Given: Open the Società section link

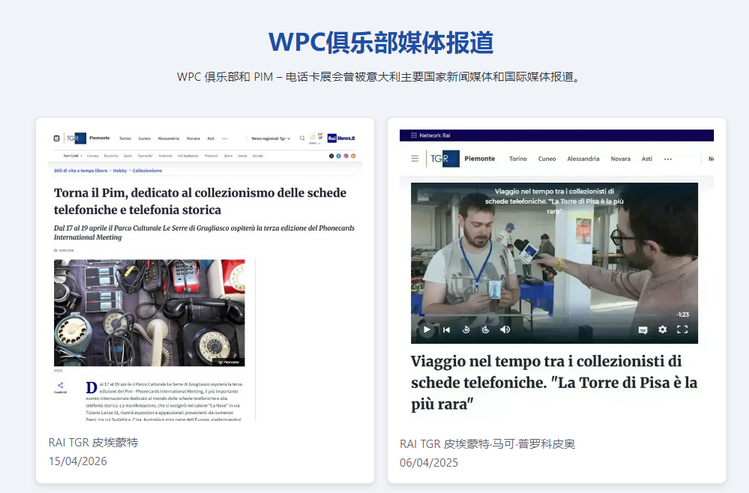Looking at the screenshot, I should tap(257, 156).
